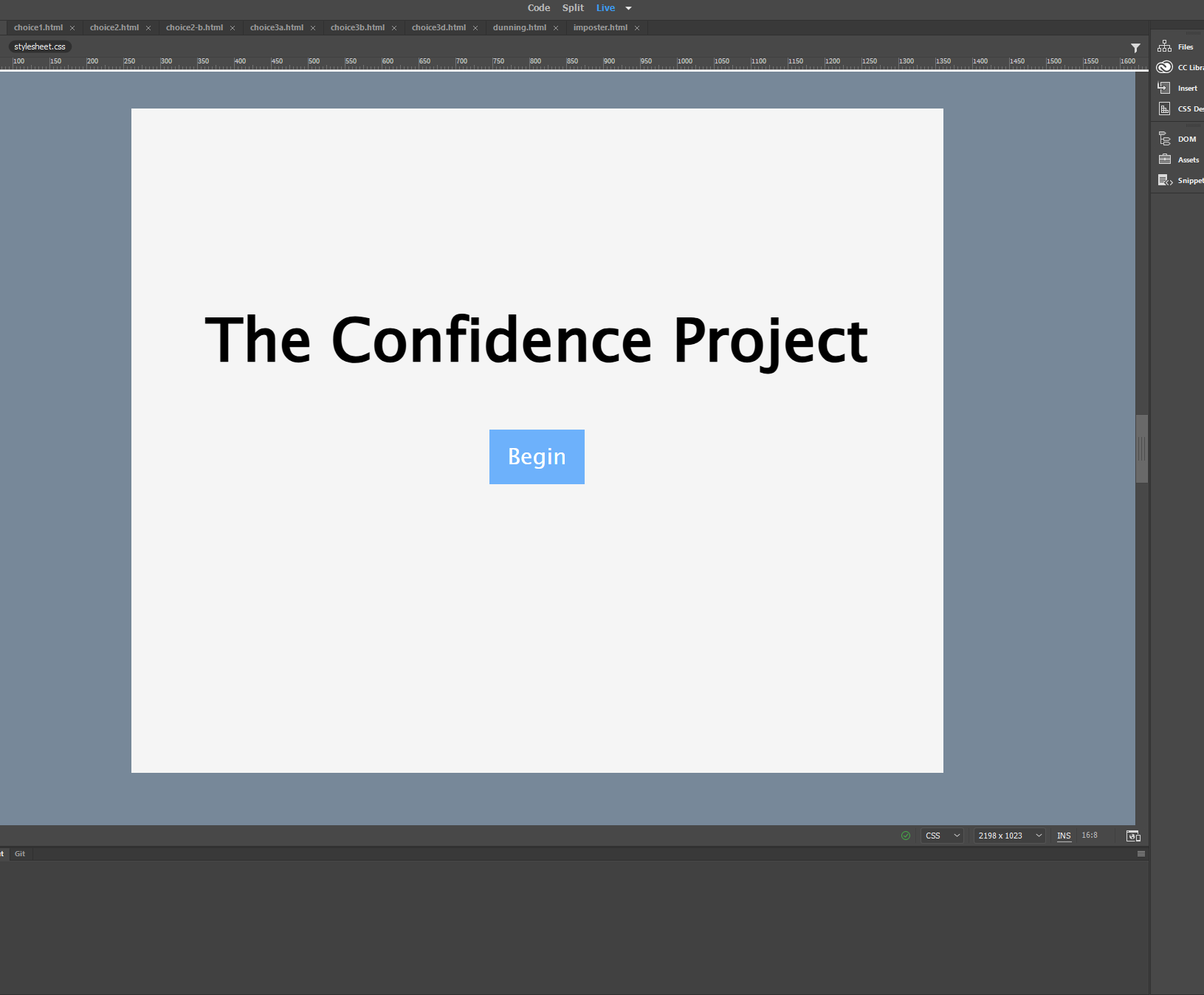Switch to Code view
The image size is (1204, 995).
point(539,8)
